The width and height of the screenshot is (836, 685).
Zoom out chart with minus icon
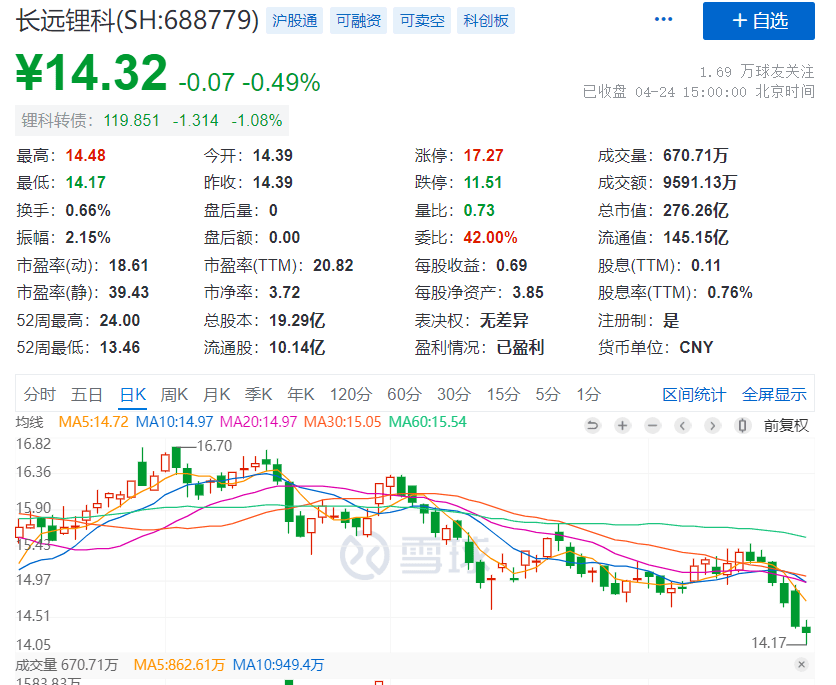[x=653, y=425]
